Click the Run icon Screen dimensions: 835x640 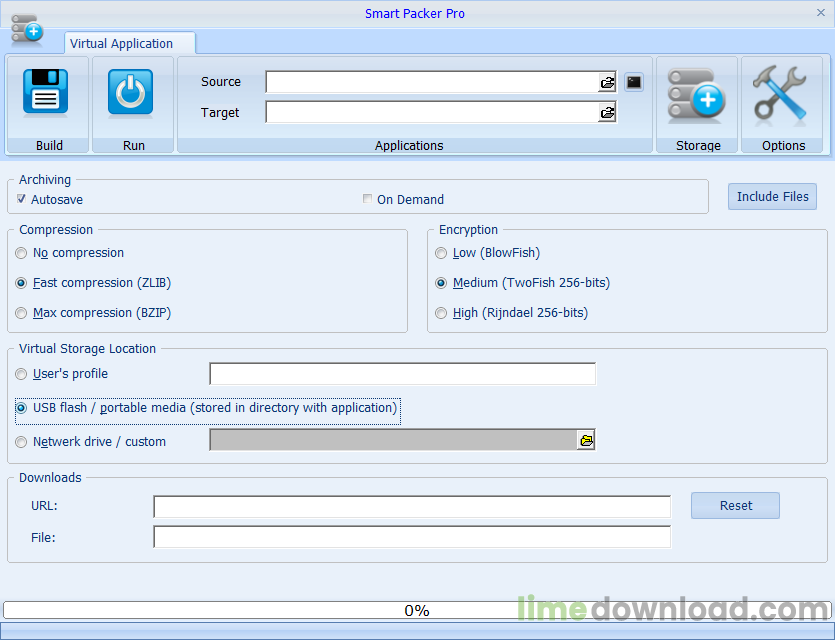tap(132, 93)
